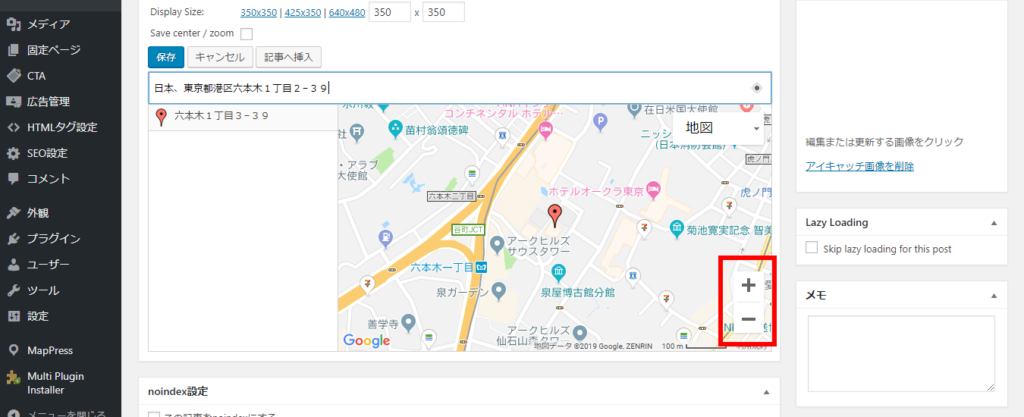Screen dimensions: 1024x417
Task: Toggle the Save center / zoom checkbox
Action: (246, 34)
